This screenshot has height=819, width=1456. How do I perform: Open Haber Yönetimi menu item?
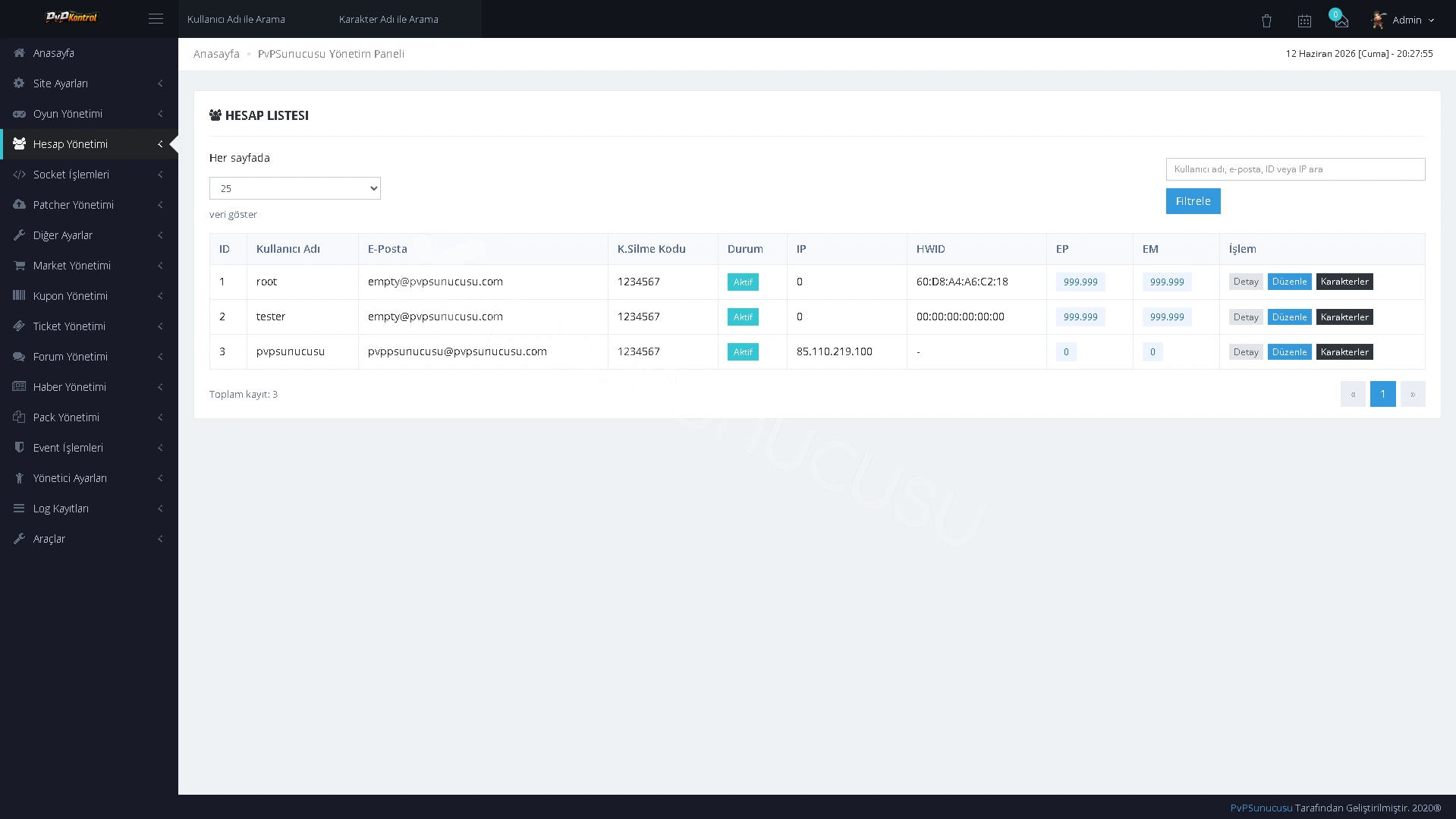coord(89,387)
